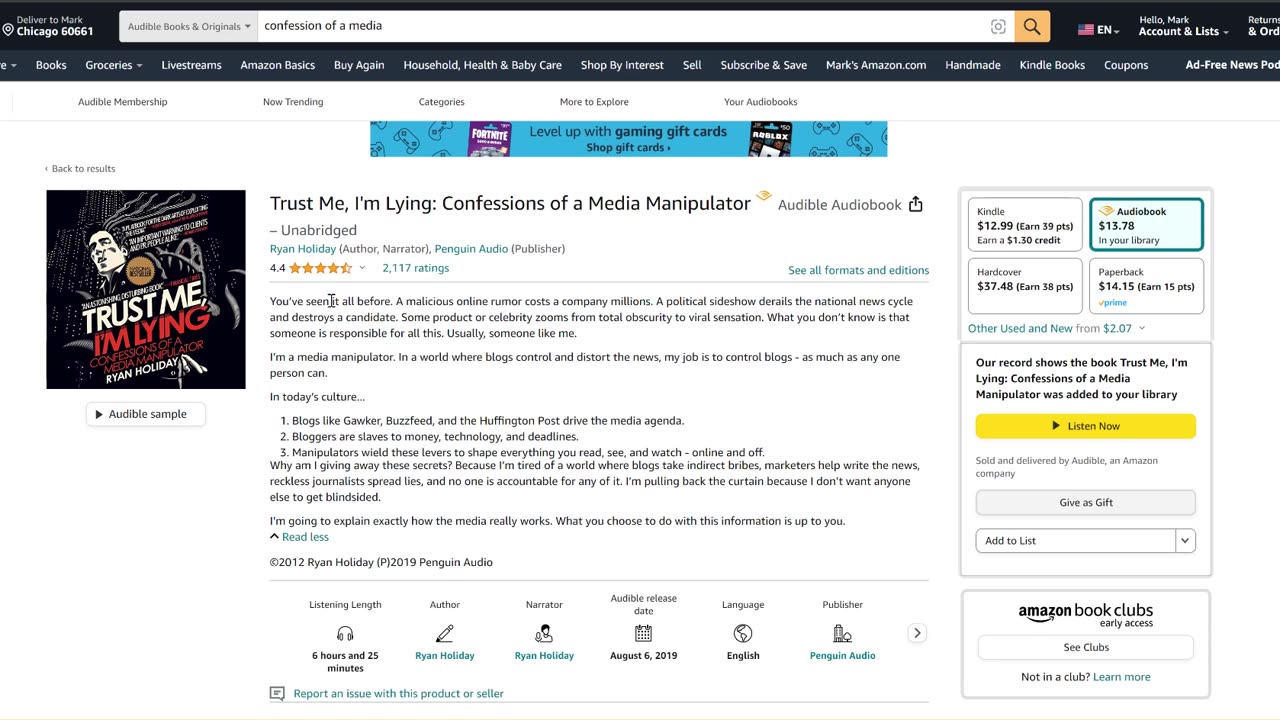Click the orange search magnifier button
Viewport: 1280px width, 720px height.
[1032, 27]
